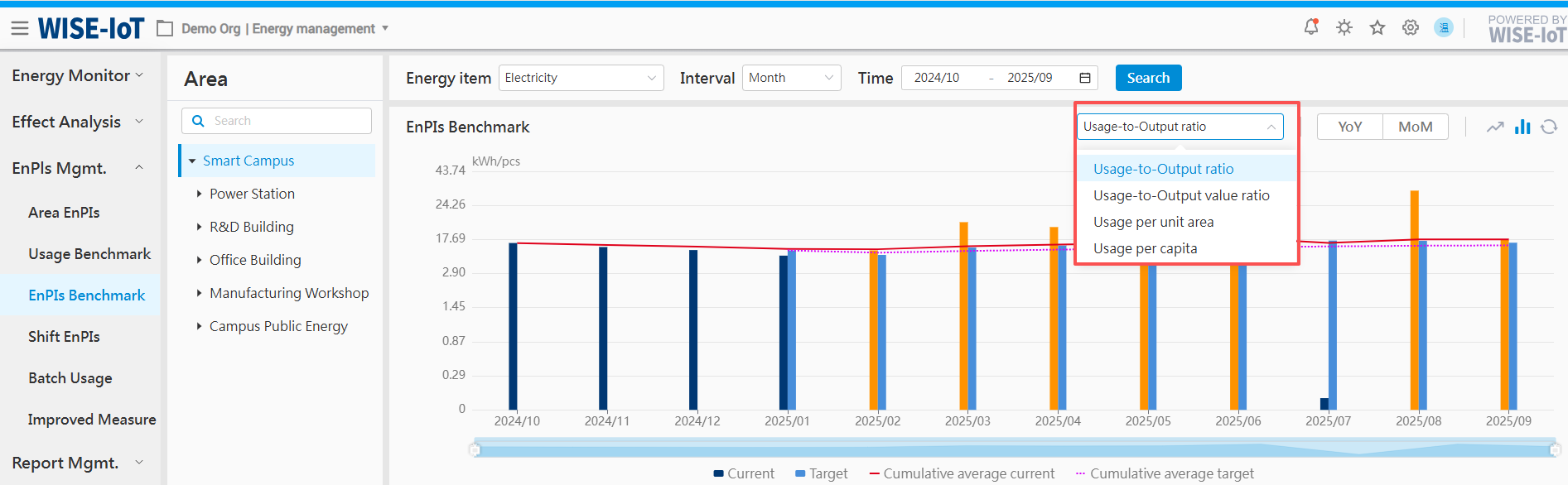Click the notification bell icon
The height and width of the screenshot is (485, 1568).
[x=1310, y=27]
